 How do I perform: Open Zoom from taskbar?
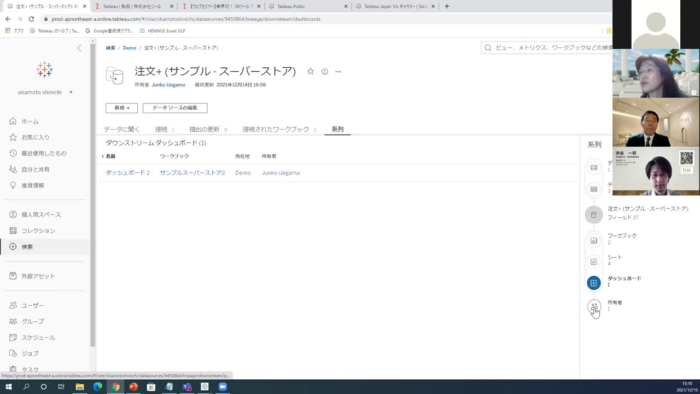222,387
